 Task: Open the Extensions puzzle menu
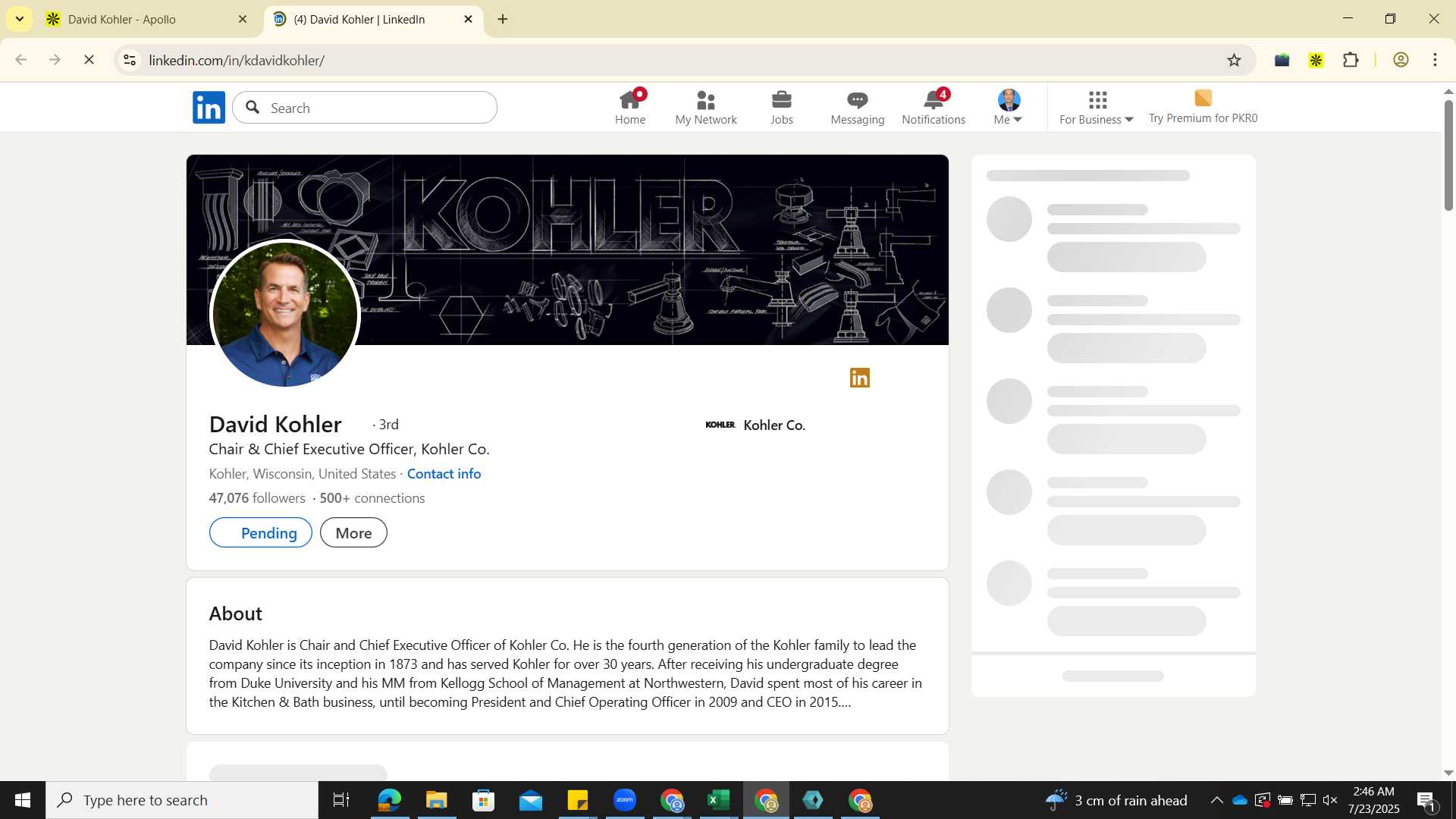pyautogui.click(x=1351, y=60)
